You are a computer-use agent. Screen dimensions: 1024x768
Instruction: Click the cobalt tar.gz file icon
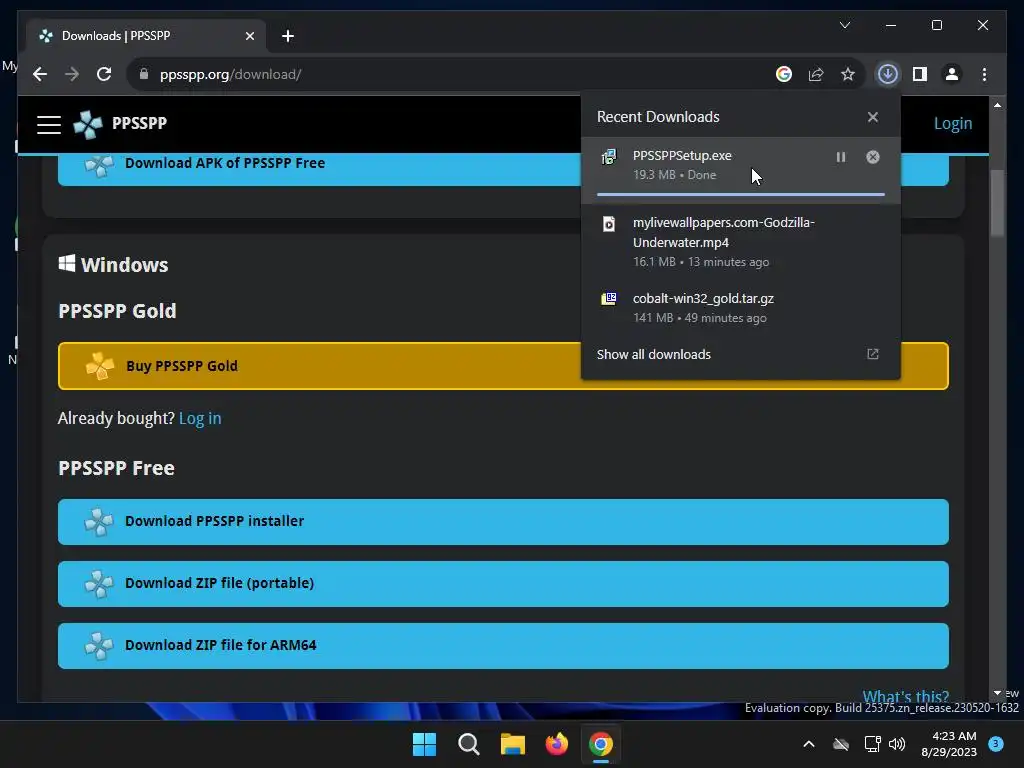point(609,299)
